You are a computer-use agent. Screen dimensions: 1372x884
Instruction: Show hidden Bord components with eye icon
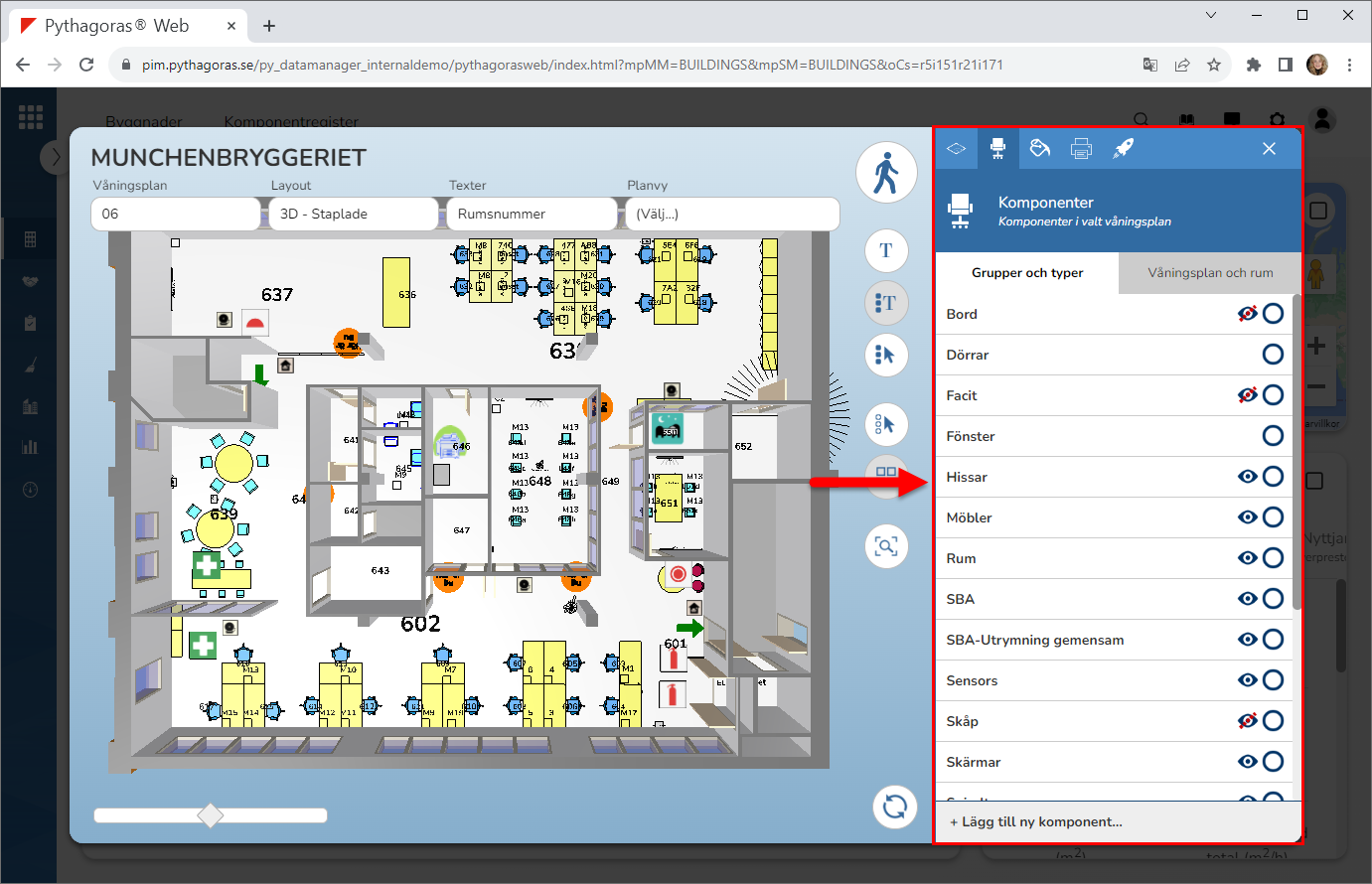(1247, 314)
